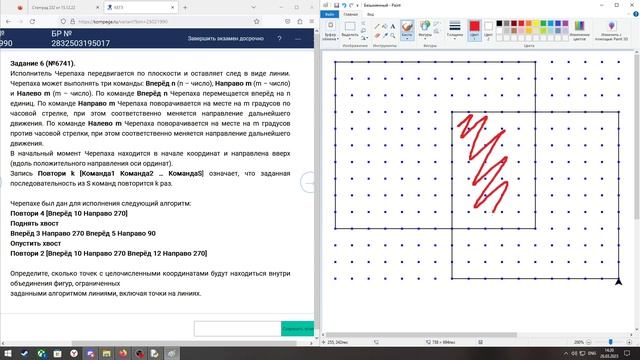Click Edit with Paint 3D button
Screen dimensions: 640x360
[x=611, y=30]
